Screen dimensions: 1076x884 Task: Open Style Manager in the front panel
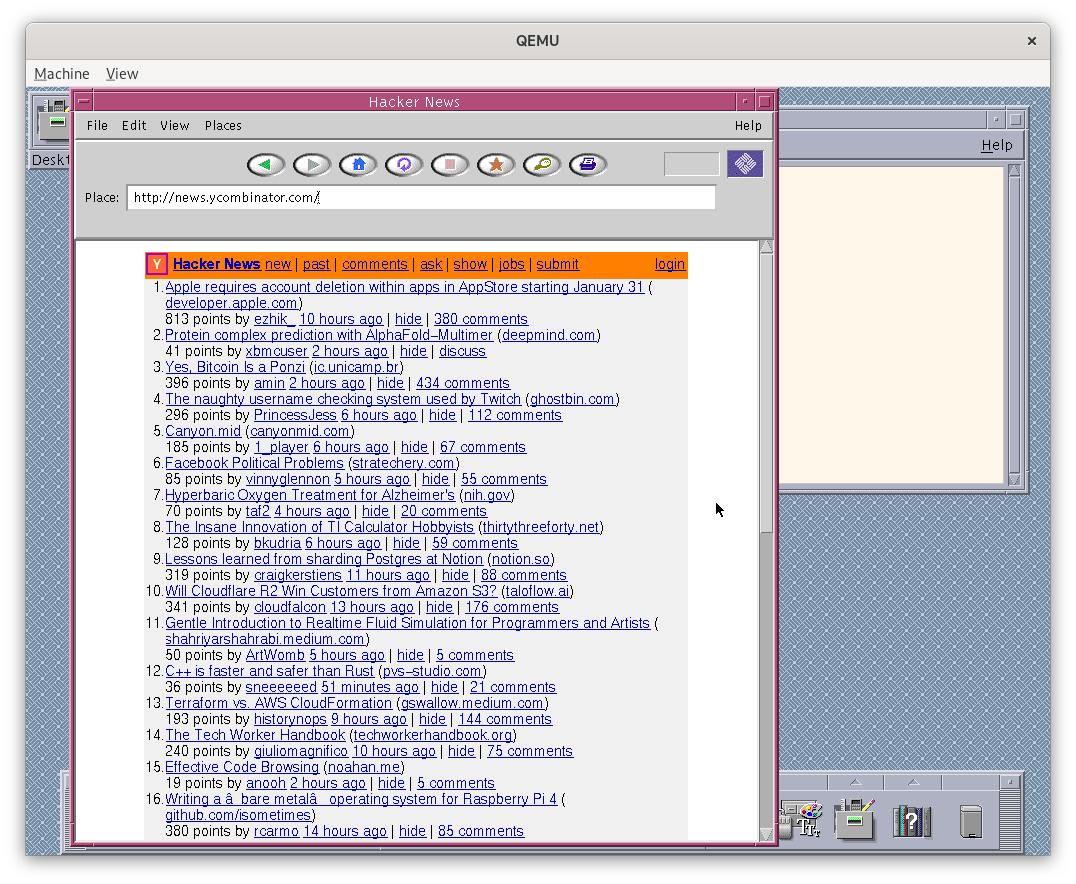[801, 819]
